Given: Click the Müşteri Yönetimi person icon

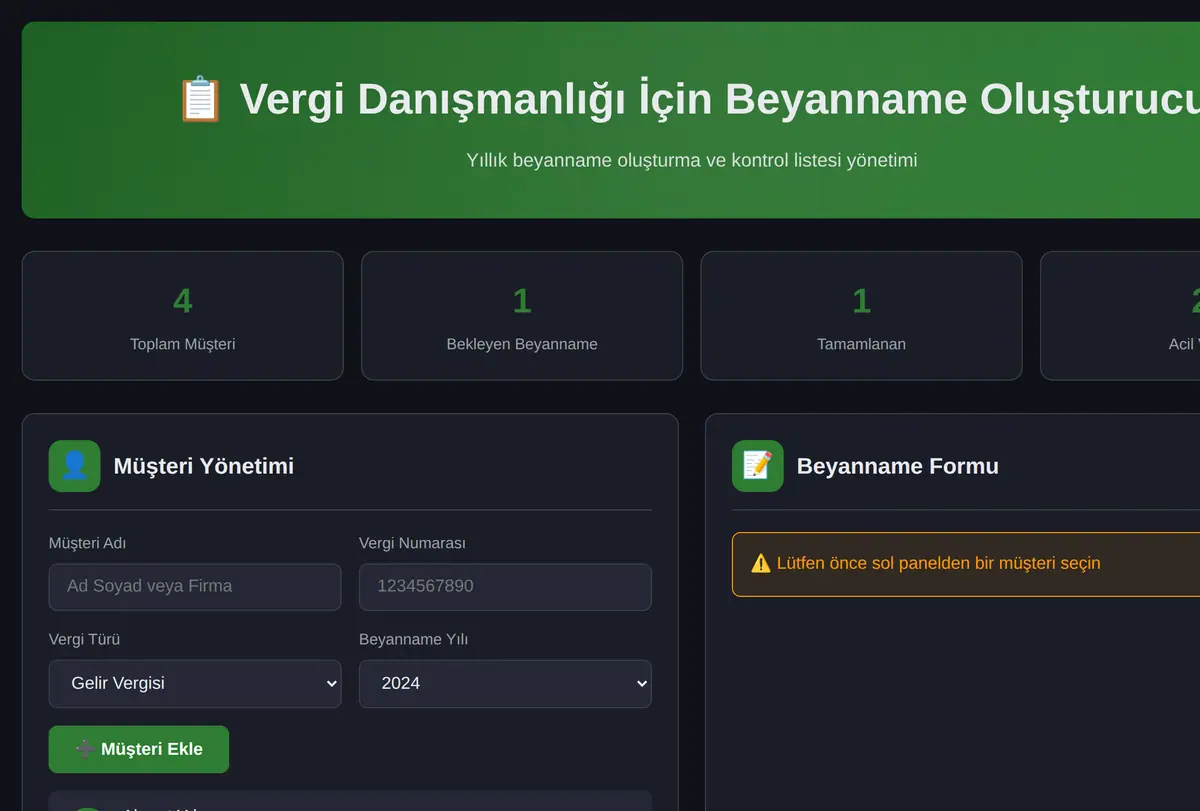Looking at the screenshot, I should click(x=75, y=466).
